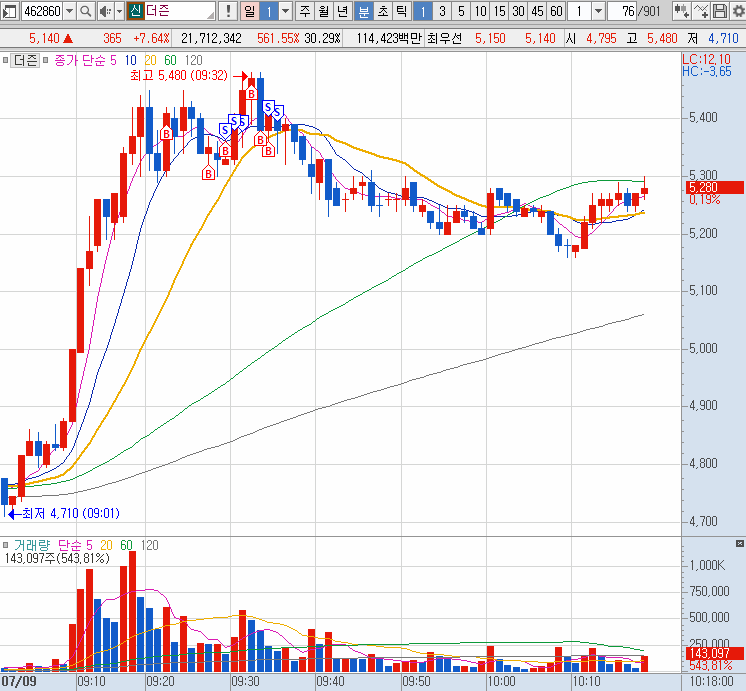Open the interval value dropdown after 60
The width and height of the screenshot is (746, 691).
pos(598,12)
